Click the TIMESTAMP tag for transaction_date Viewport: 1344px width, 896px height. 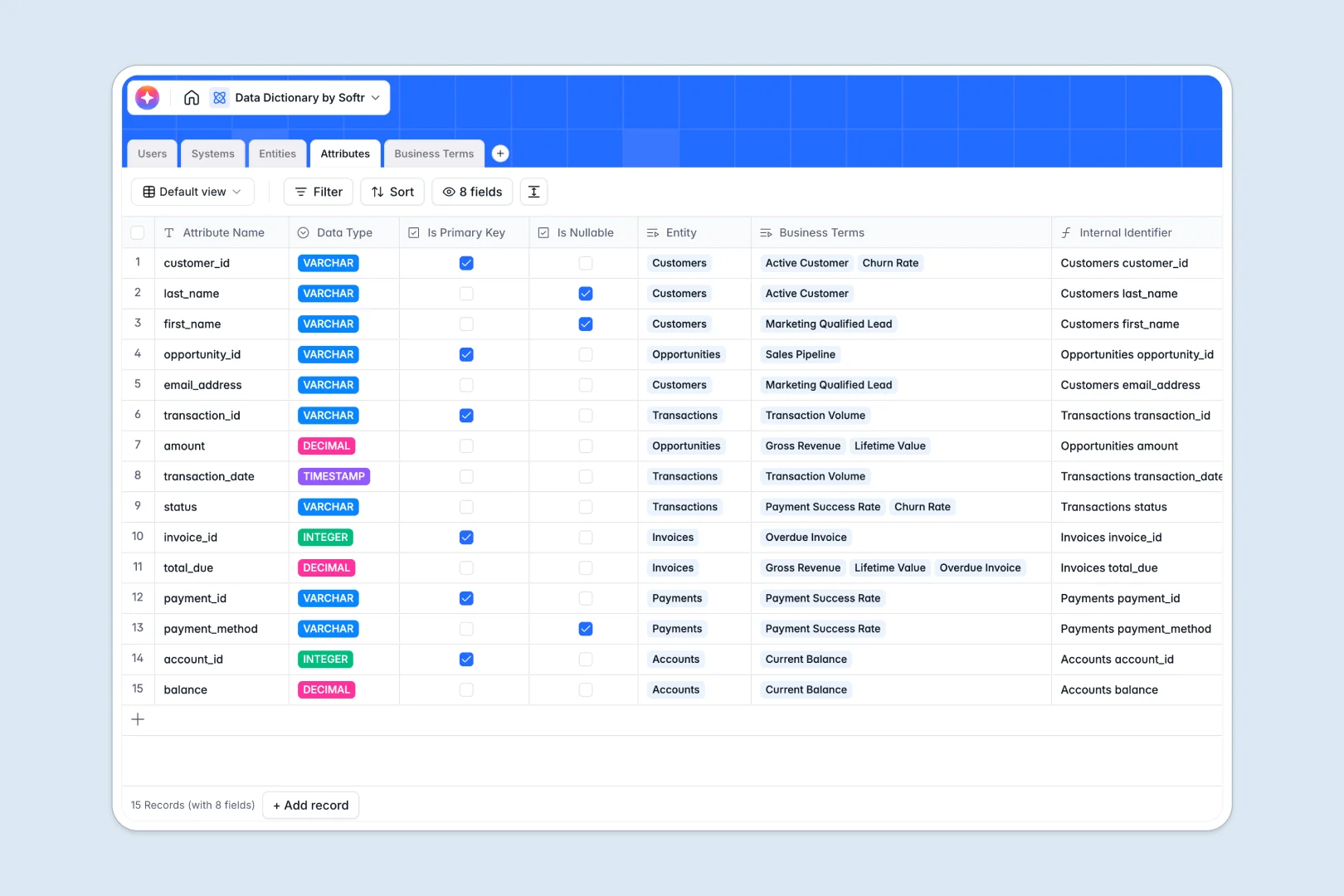pyautogui.click(x=334, y=476)
